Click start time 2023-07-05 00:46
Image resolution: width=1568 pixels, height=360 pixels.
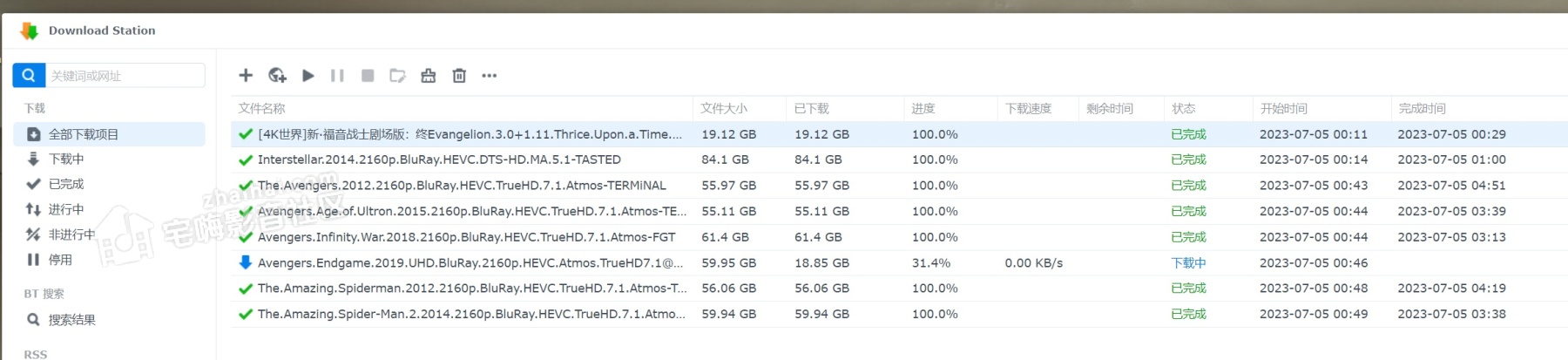[x=1314, y=262]
